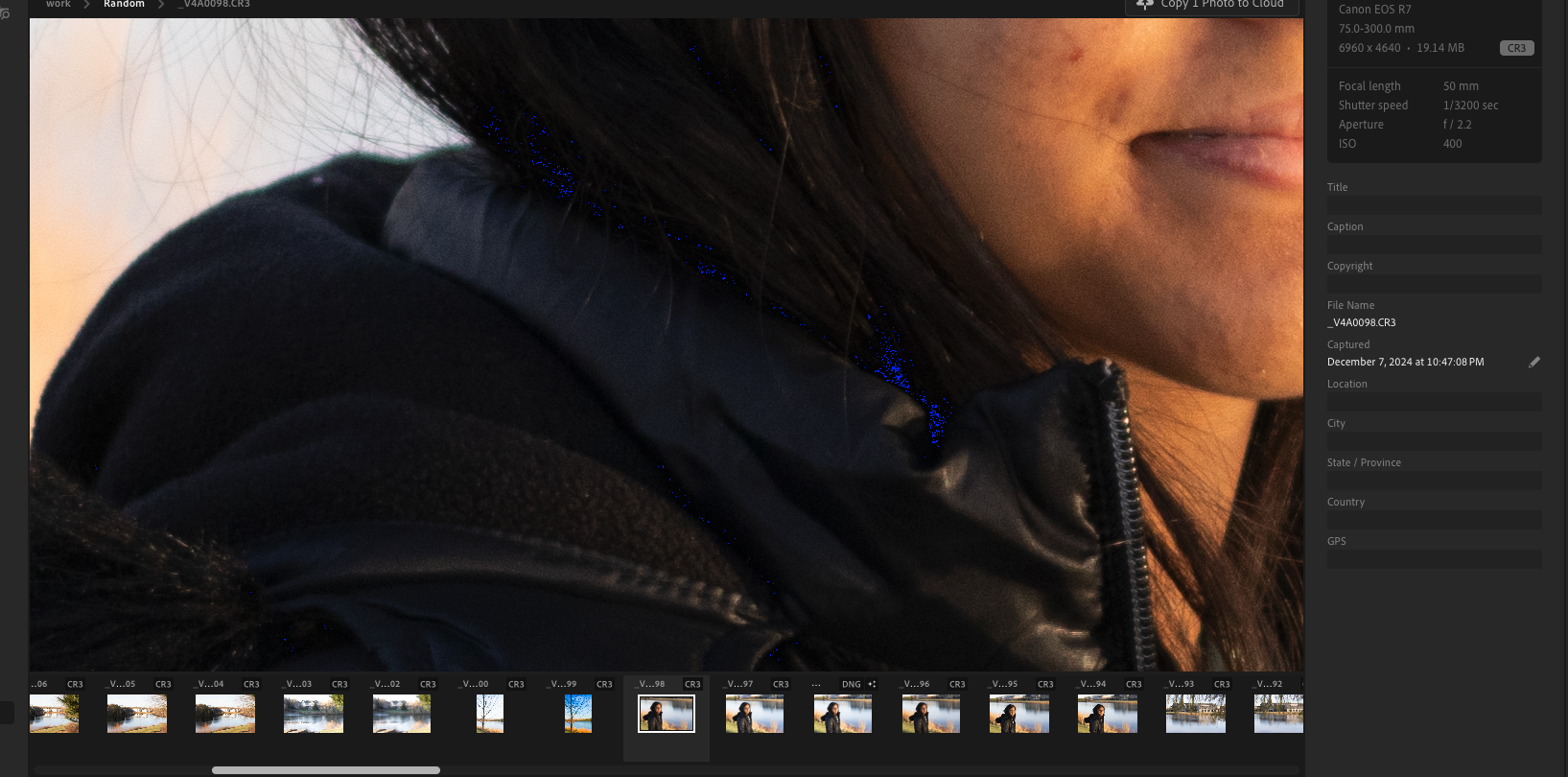The width and height of the screenshot is (1568, 777).
Task: Click the cloud icon on Copy Photo to Cloud
Action: click(x=1144, y=5)
